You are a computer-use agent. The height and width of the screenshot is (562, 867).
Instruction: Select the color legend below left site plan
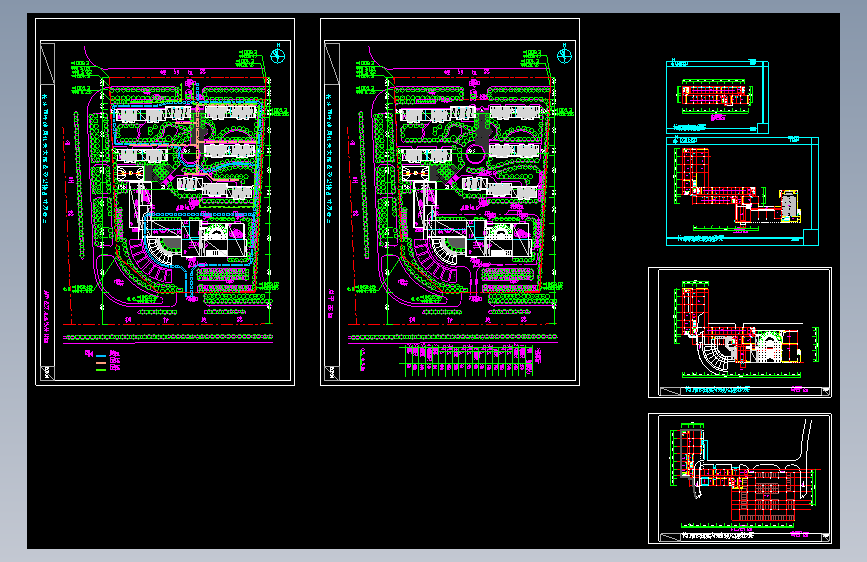pyautogui.click(x=103, y=360)
